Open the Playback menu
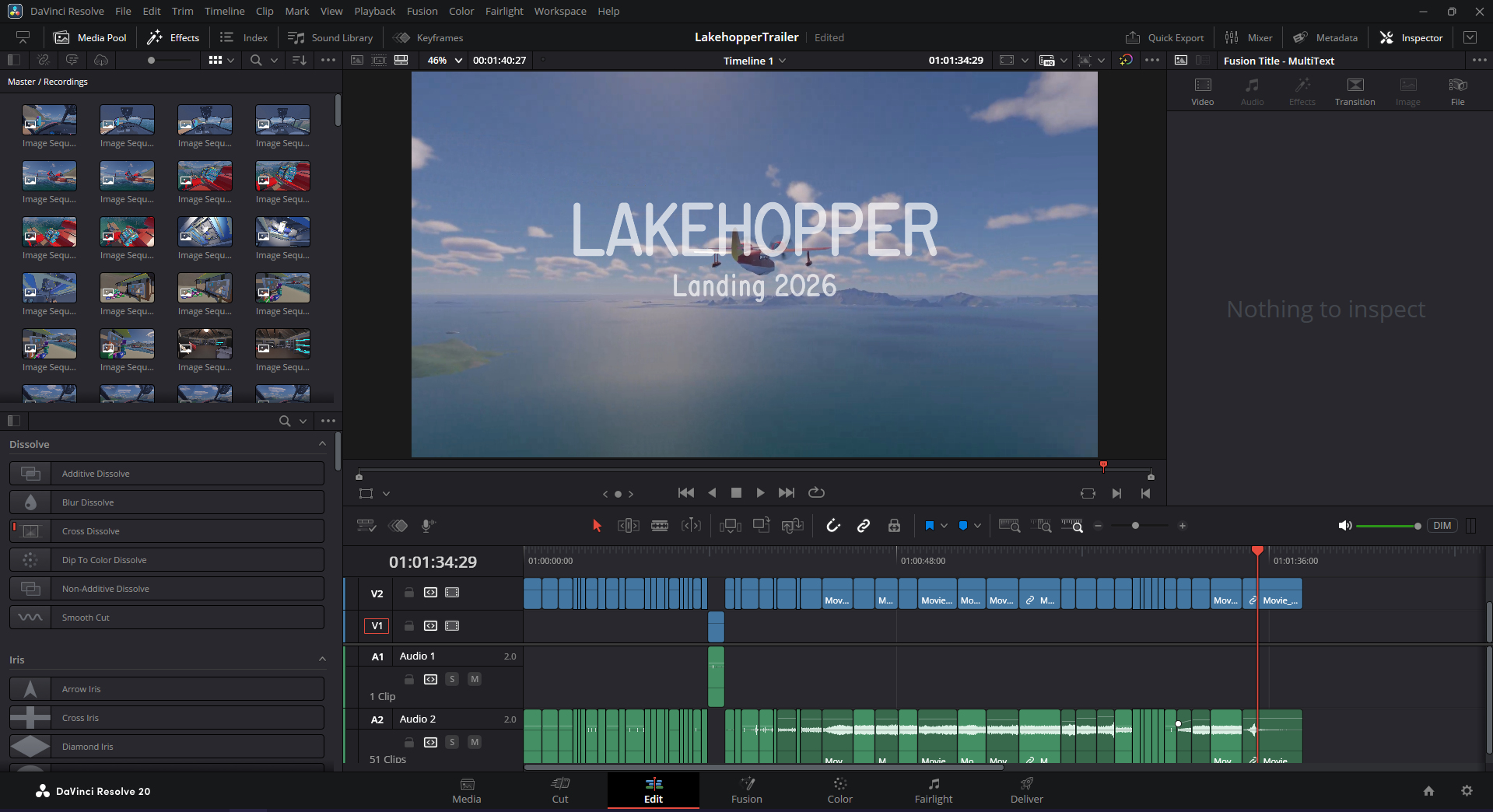Viewport: 1493px width, 812px height. click(374, 11)
